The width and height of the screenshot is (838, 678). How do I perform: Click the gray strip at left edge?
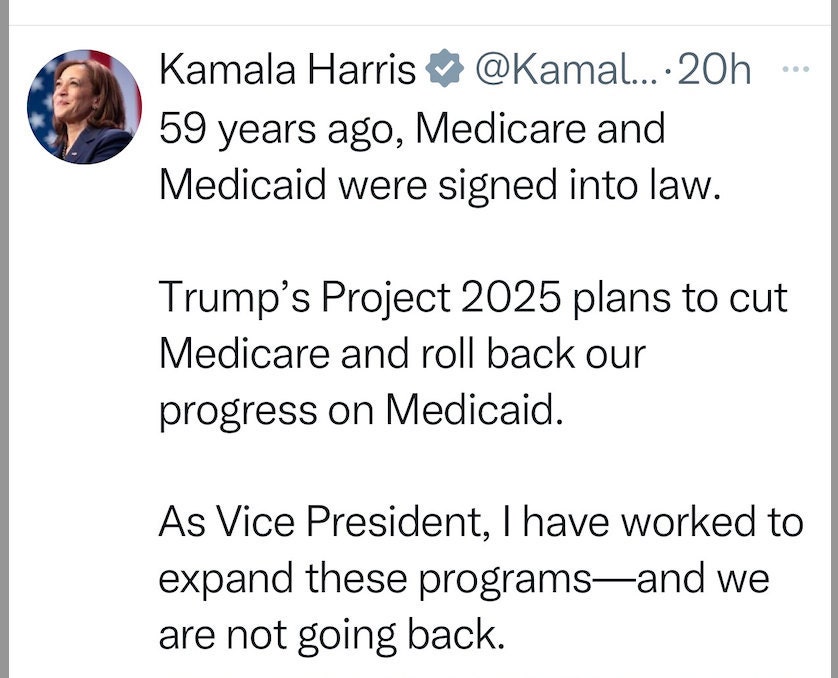point(4,339)
